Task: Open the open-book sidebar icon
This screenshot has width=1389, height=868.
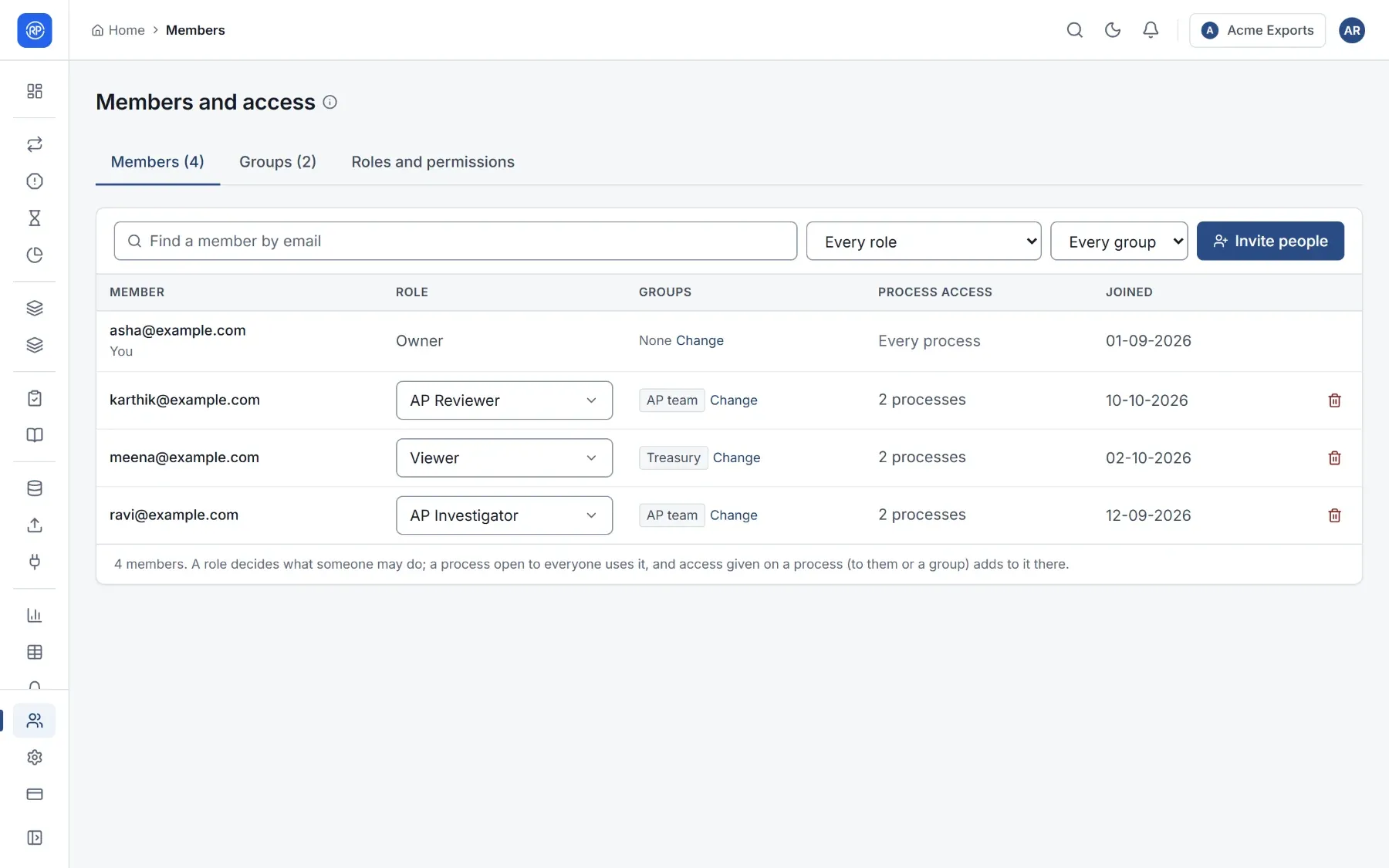Action: 35,435
